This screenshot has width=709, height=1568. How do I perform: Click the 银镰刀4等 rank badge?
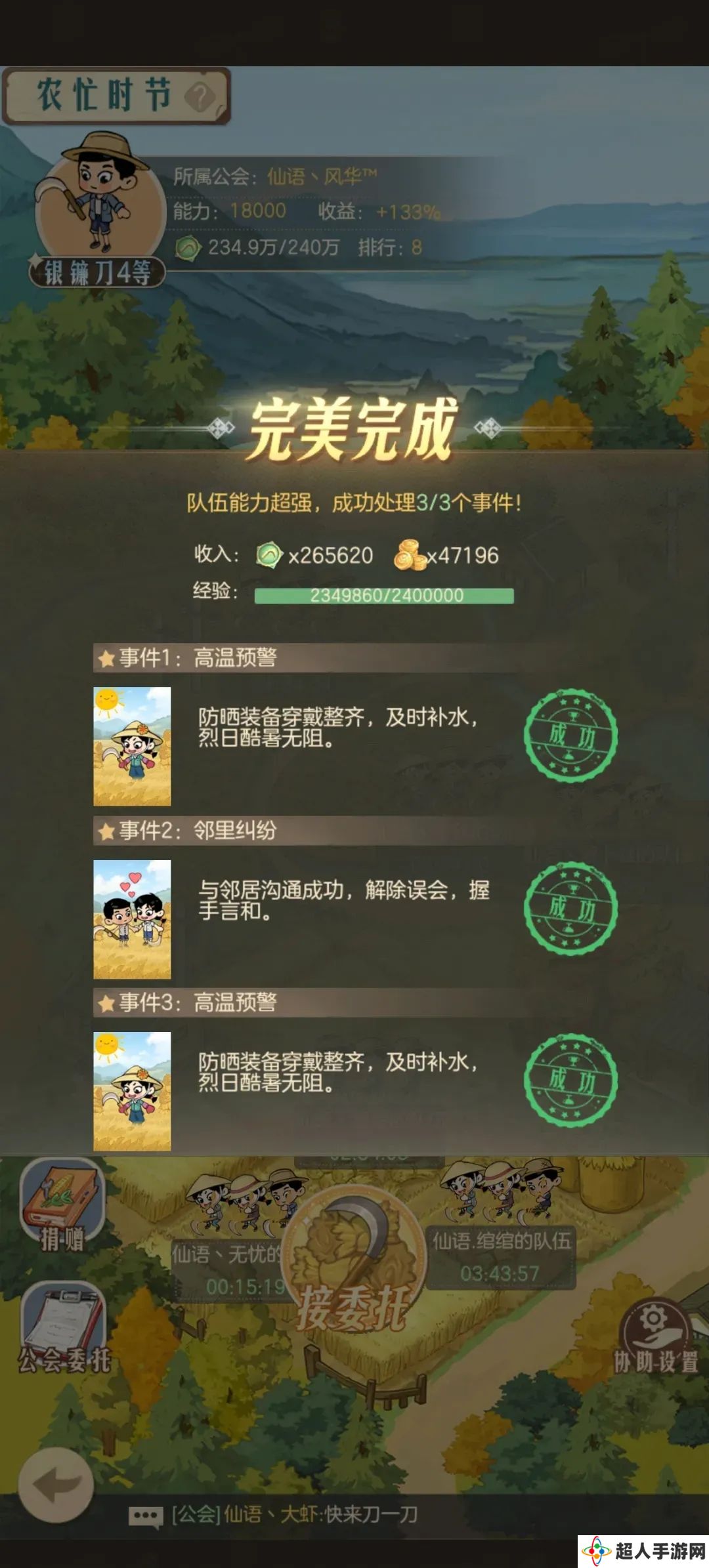(x=97, y=272)
